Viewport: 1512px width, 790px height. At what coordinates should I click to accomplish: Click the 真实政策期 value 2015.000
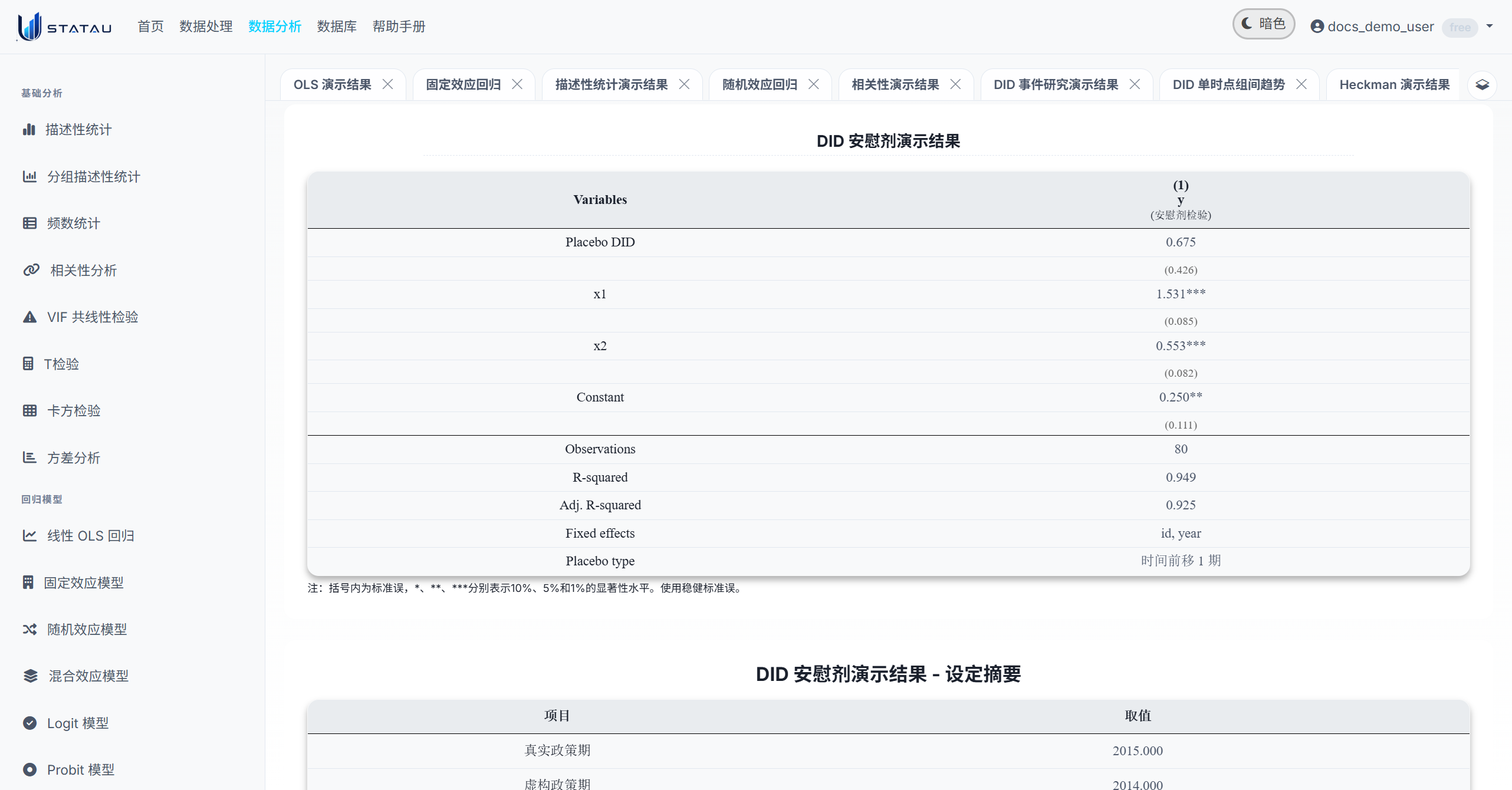[x=1138, y=750]
